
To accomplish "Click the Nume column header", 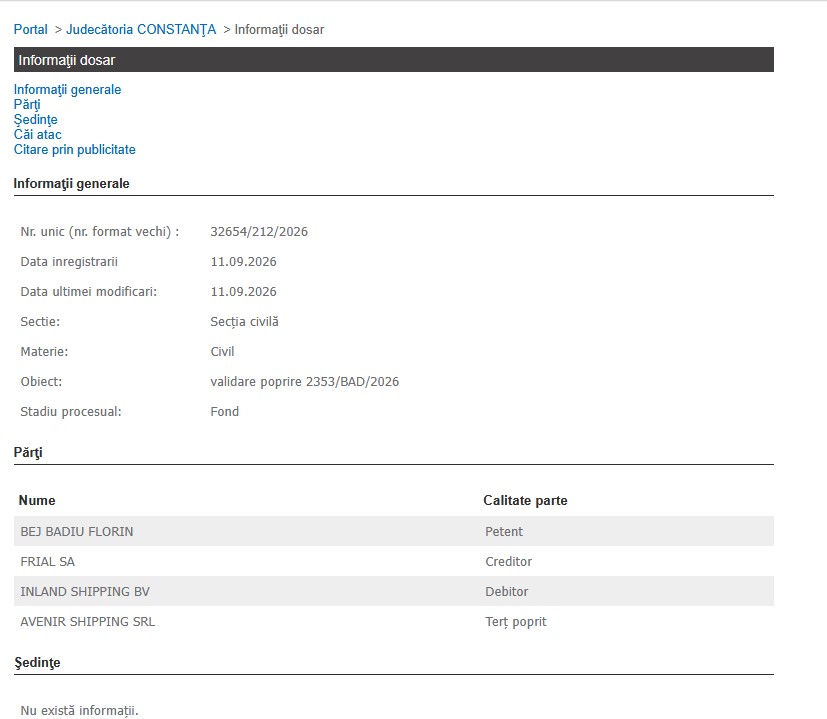I will tap(37, 501).
